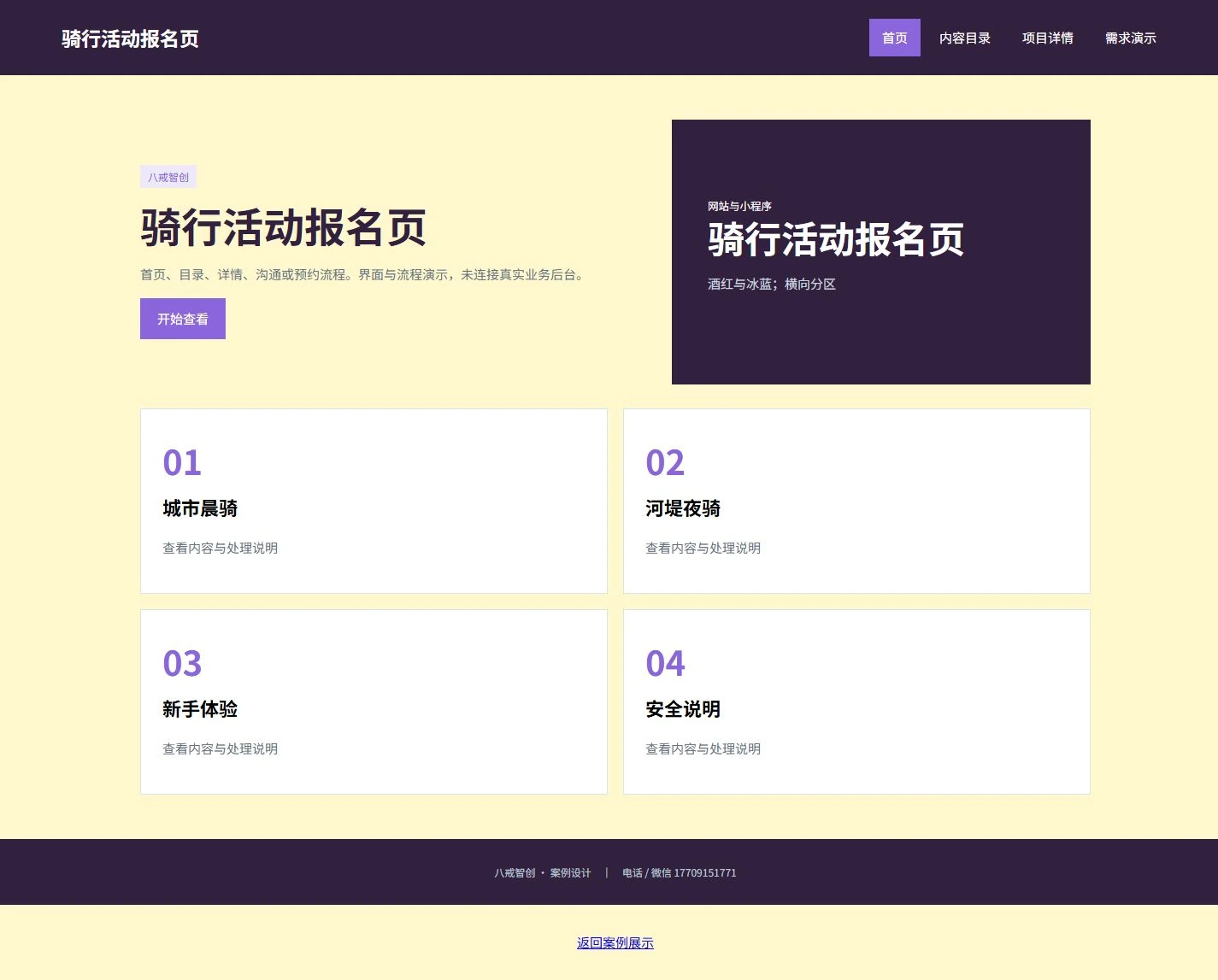Select the 04 安全说明 card
The image size is (1218, 980).
(856, 701)
